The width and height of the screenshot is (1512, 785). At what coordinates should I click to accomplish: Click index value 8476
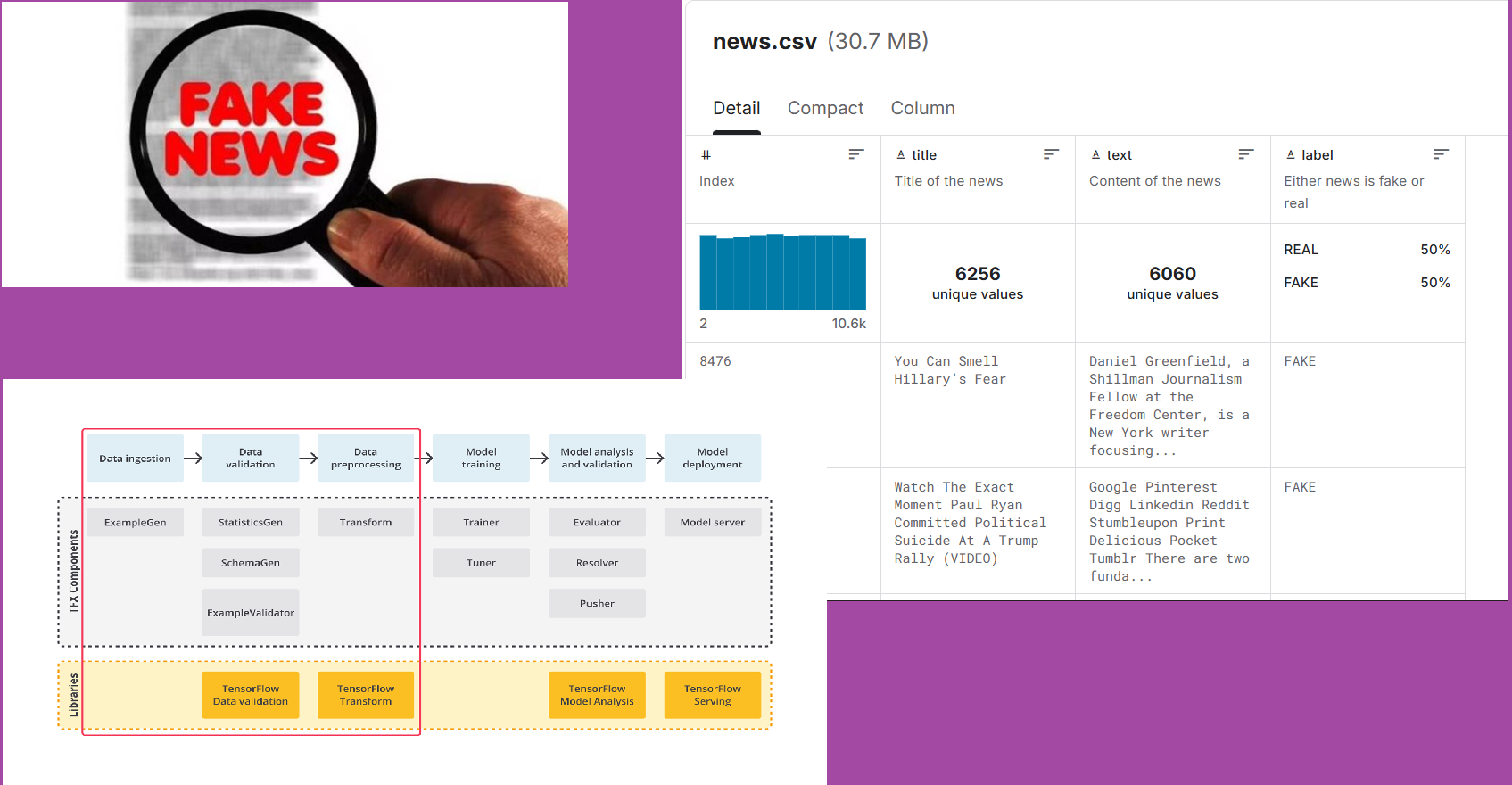pyautogui.click(x=715, y=361)
